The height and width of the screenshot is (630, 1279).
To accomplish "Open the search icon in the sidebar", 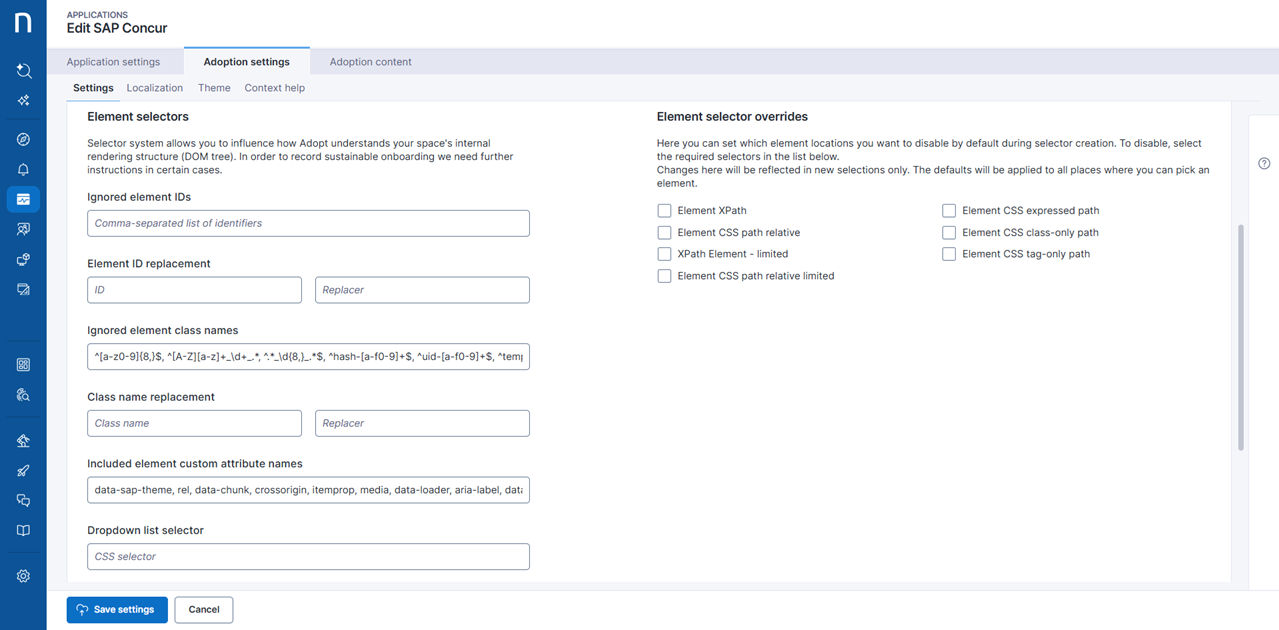I will 23,71.
